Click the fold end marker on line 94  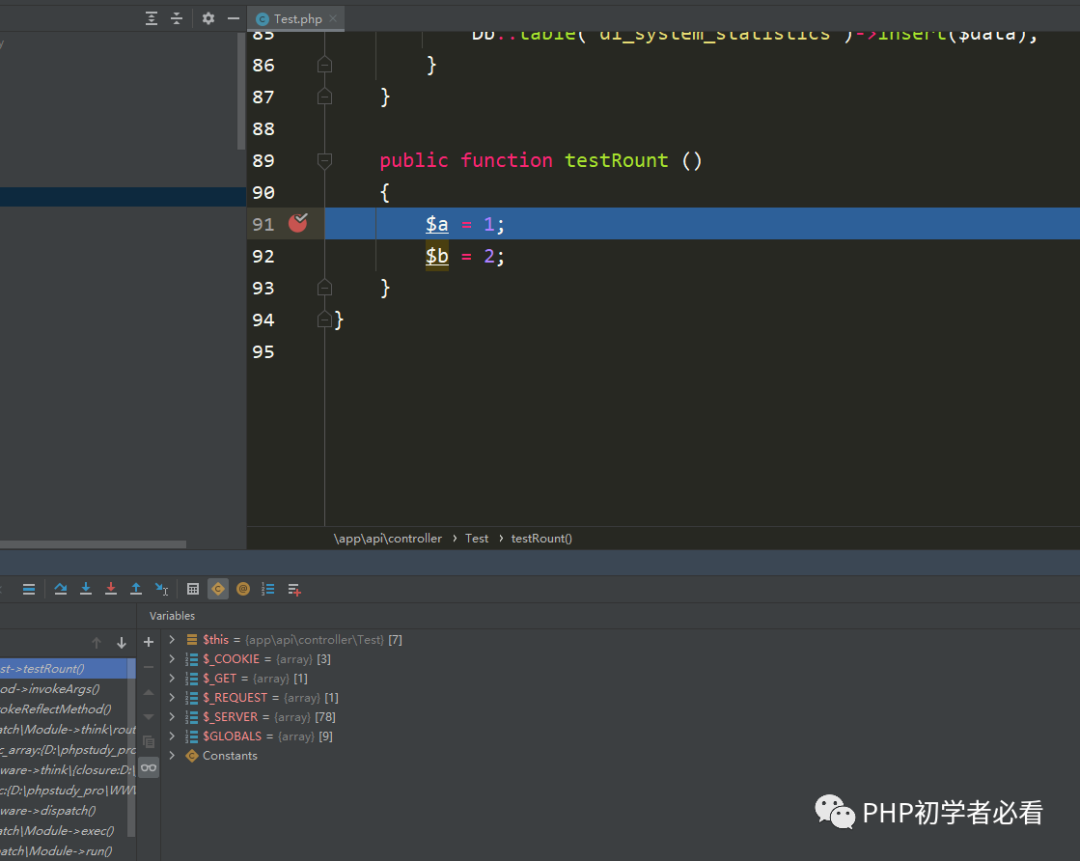point(324,319)
